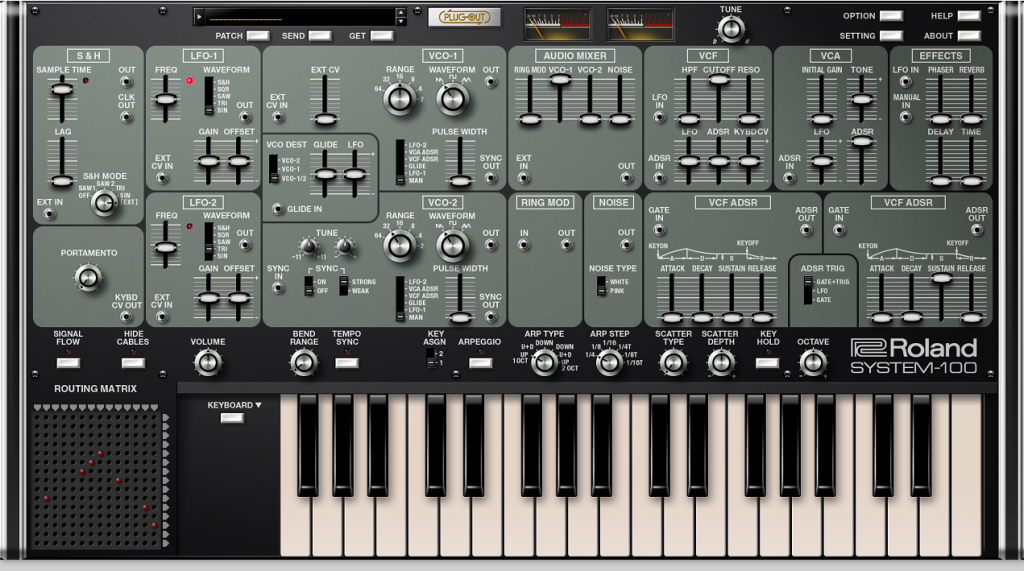Toggle the ARPEGGIO button
Screen dimensions: 1024x571
coord(480,363)
